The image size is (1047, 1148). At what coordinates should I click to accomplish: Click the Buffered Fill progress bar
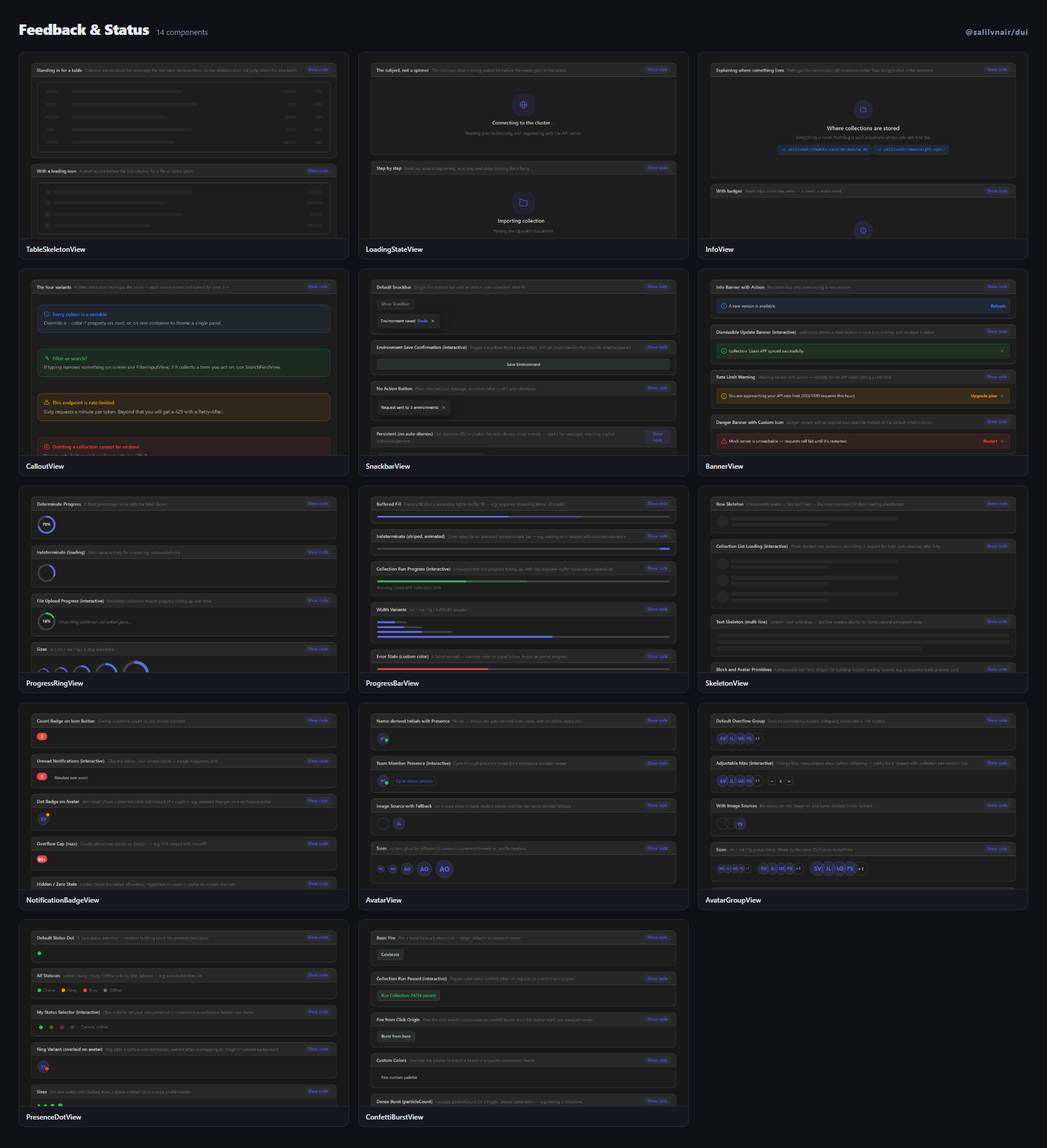click(x=523, y=516)
